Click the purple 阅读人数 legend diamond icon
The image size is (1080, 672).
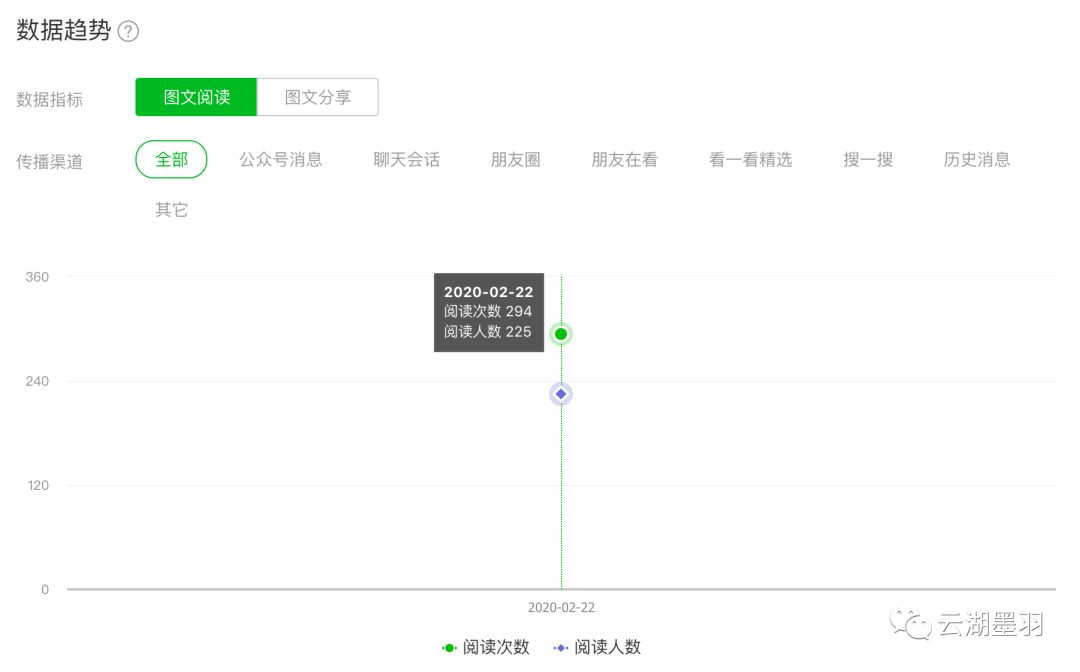pos(561,647)
